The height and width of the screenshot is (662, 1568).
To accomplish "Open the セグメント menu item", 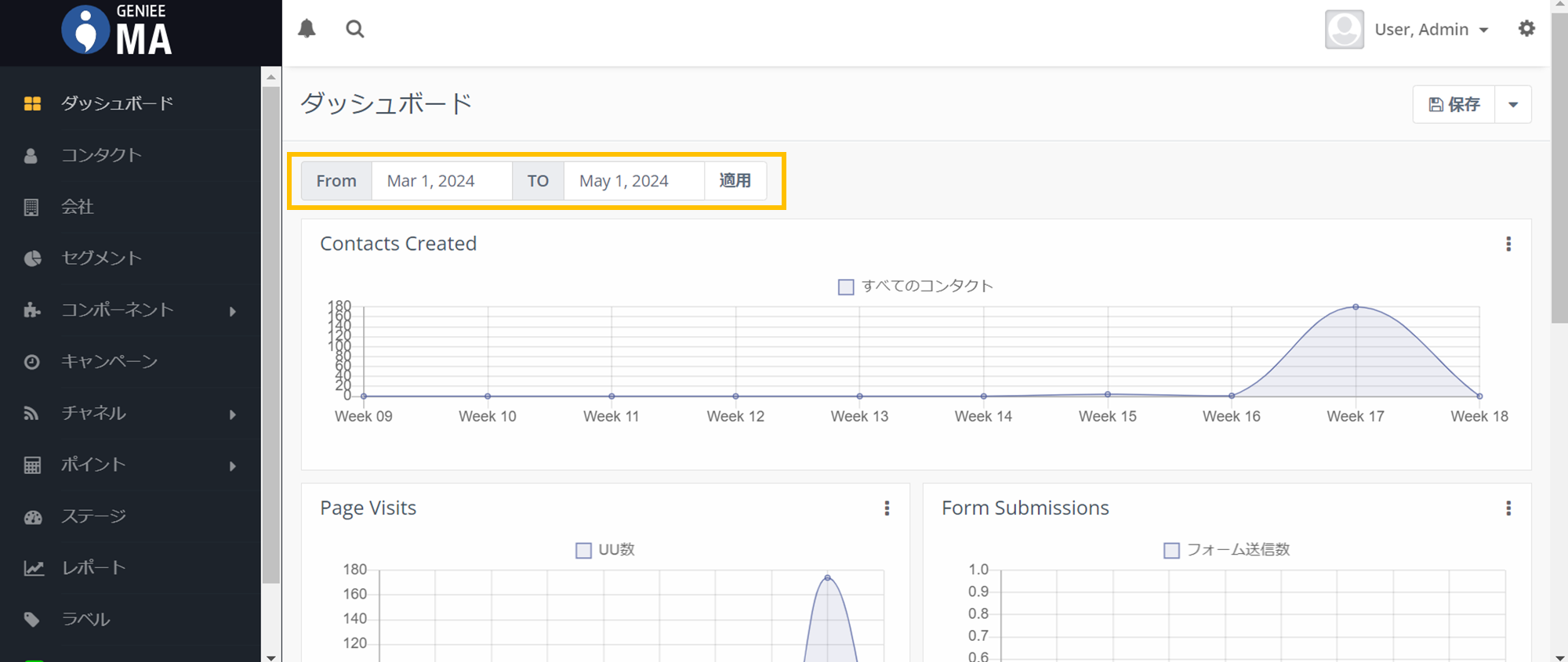I will pos(102,259).
